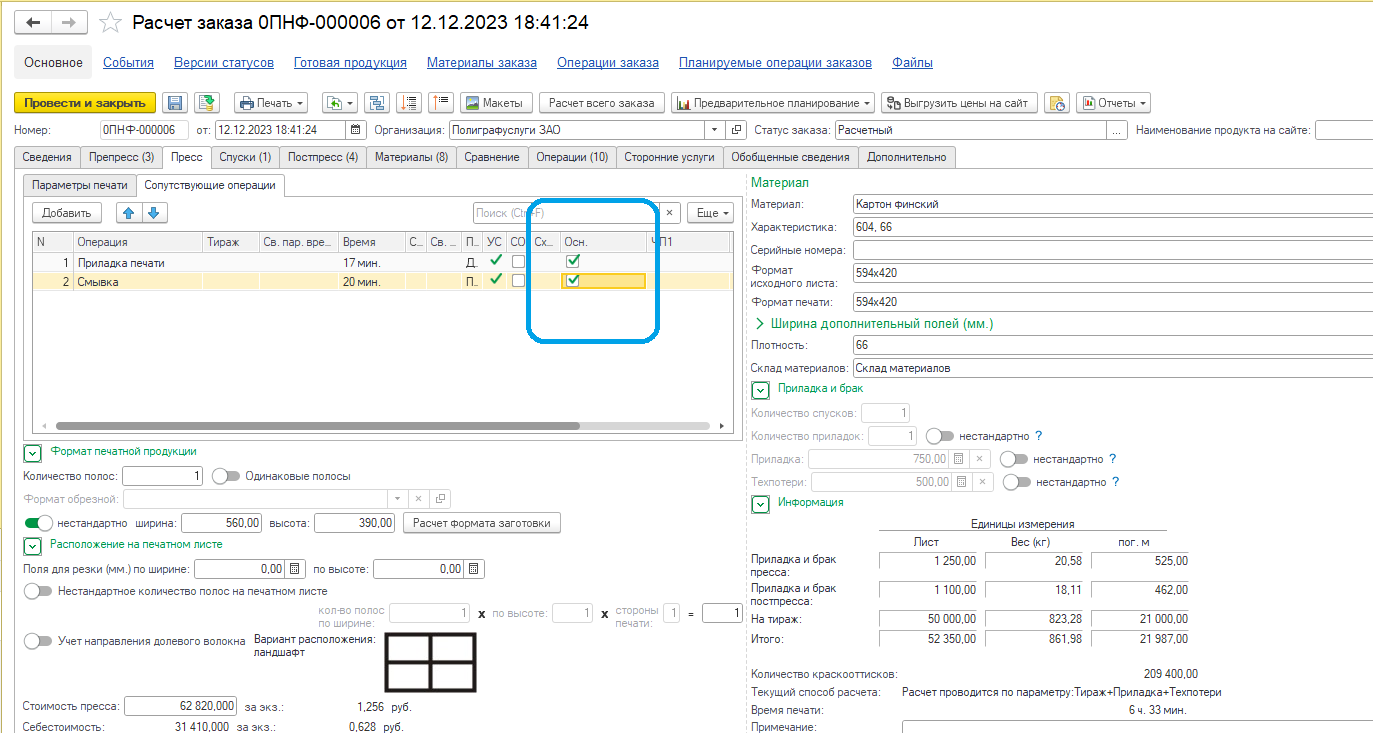Open the Материалы заказа link
1373x733 pixels.
pyautogui.click(x=482, y=62)
